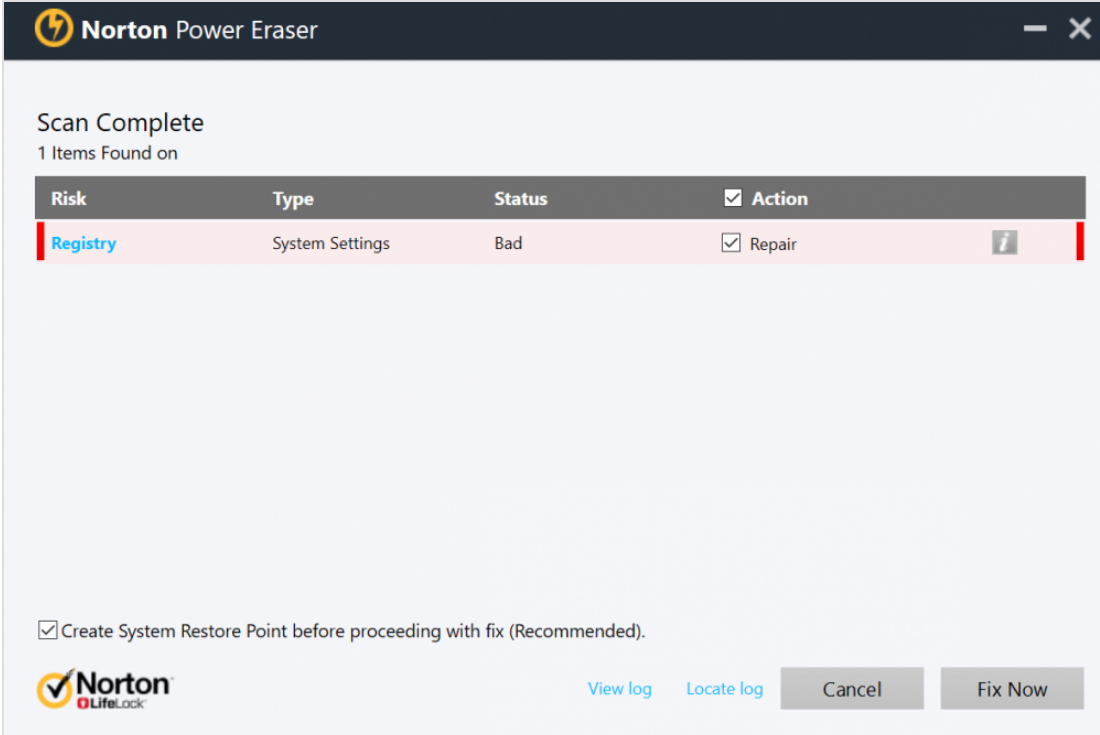
Task: Minimize the Norton Power Eraser window
Action: click(1035, 29)
